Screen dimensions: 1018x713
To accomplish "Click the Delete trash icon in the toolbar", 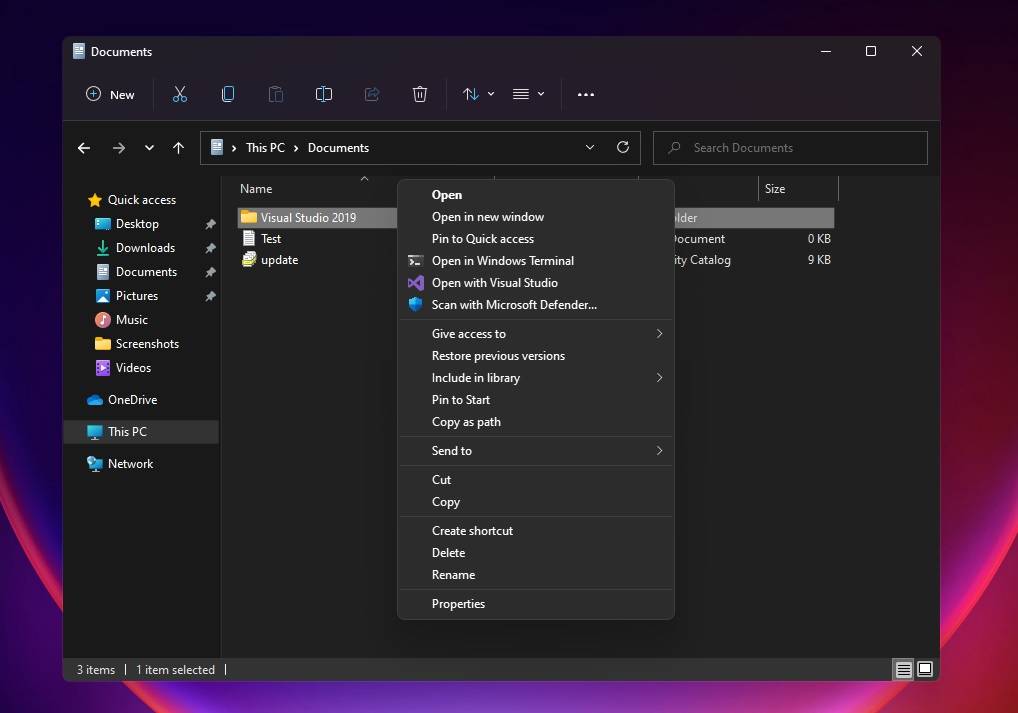I will (420, 94).
